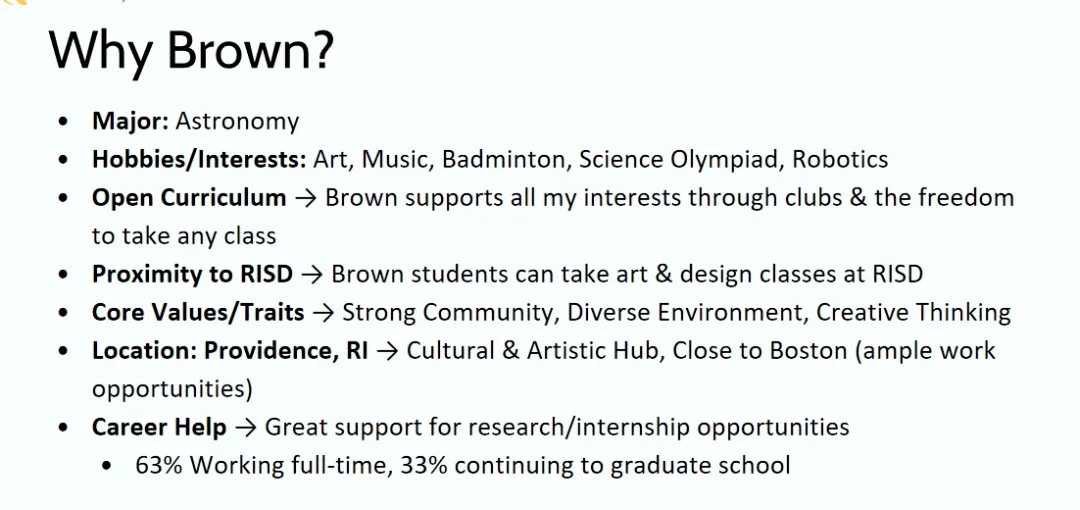Image resolution: width=1080 pixels, height=510 pixels.
Task: Click the "to take any class" line
Action: (x=184, y=236)
